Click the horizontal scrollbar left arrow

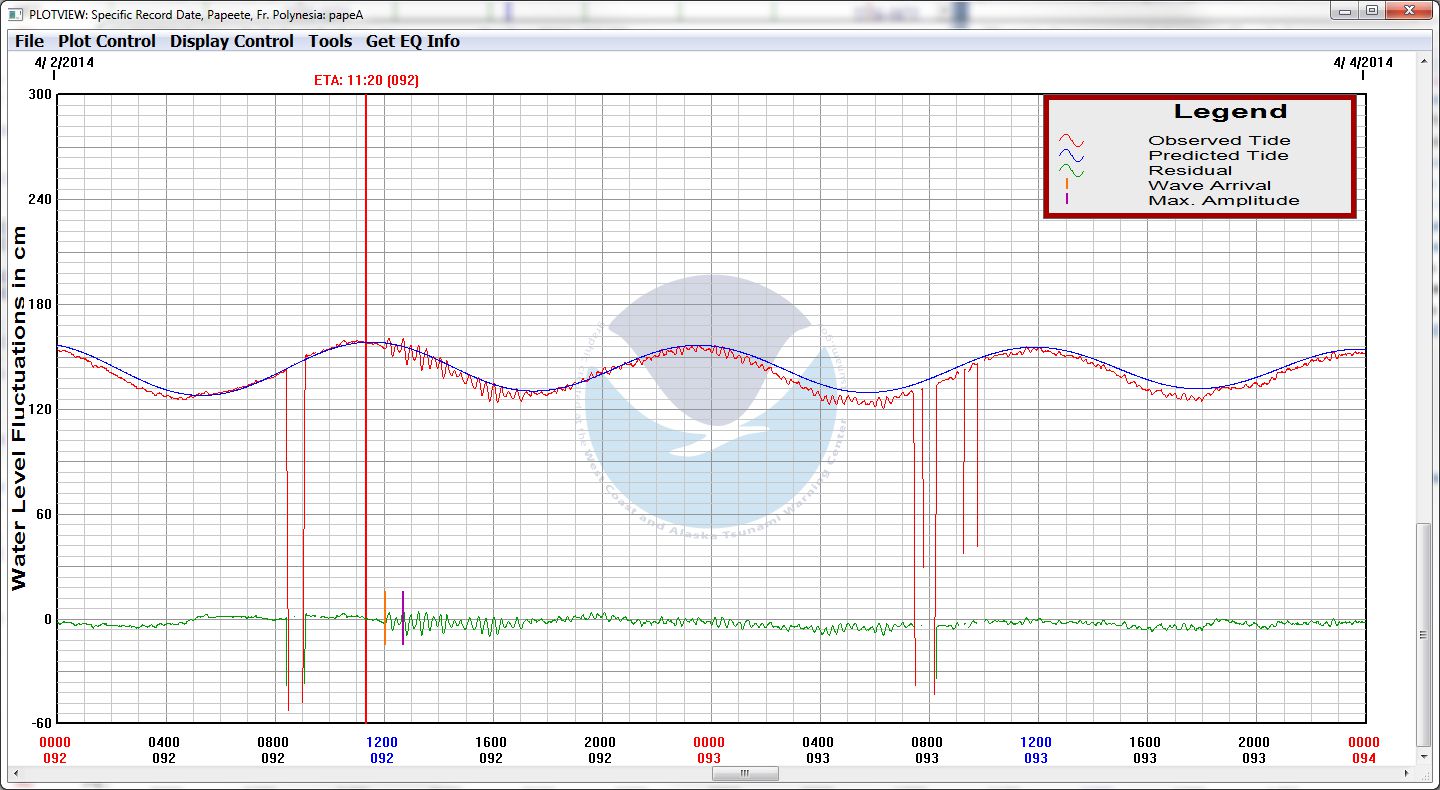(x=15, y=774)
